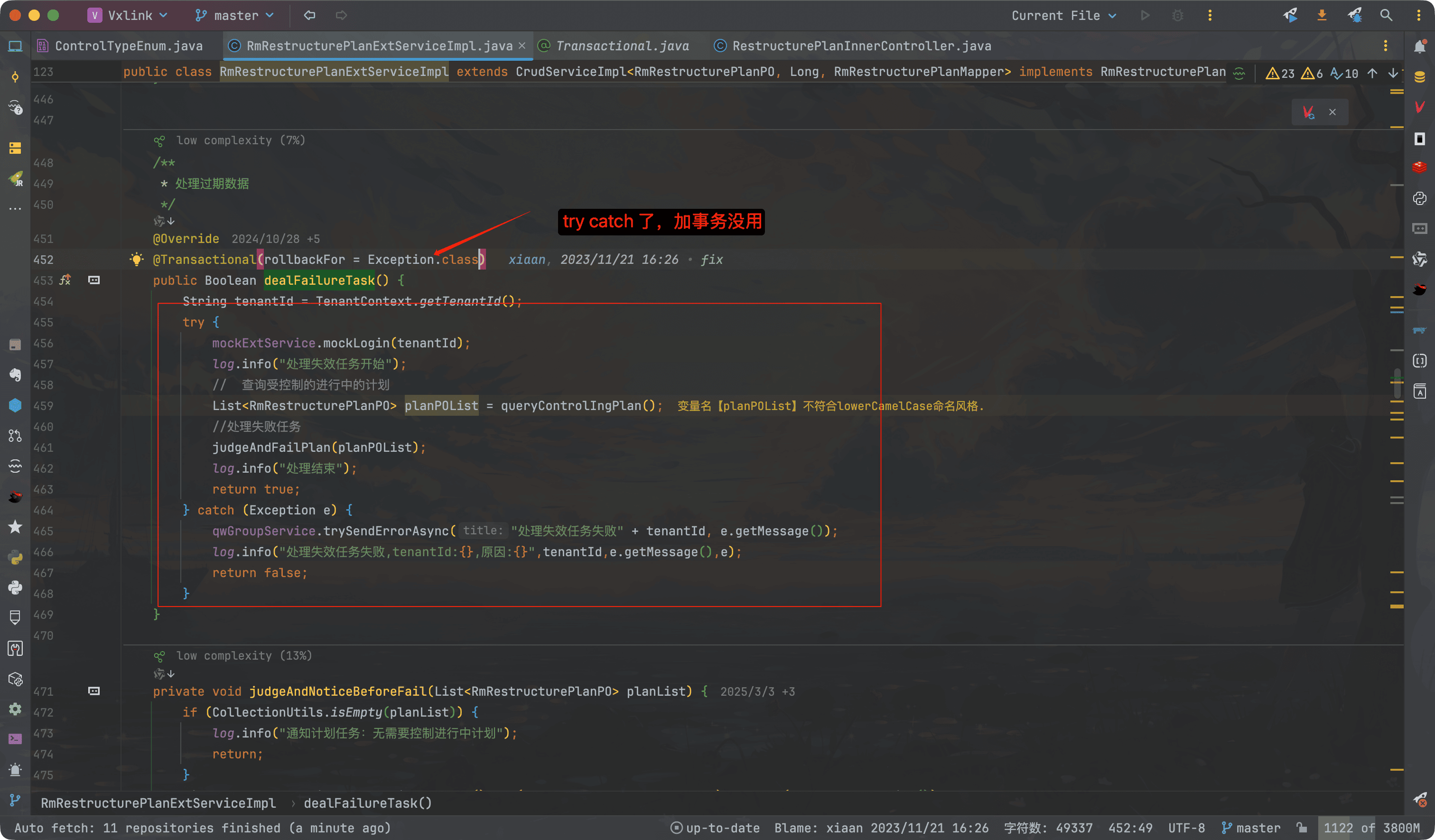Open the square brackets icon tool window
1435x840 pixels.
click(1420, 361)
